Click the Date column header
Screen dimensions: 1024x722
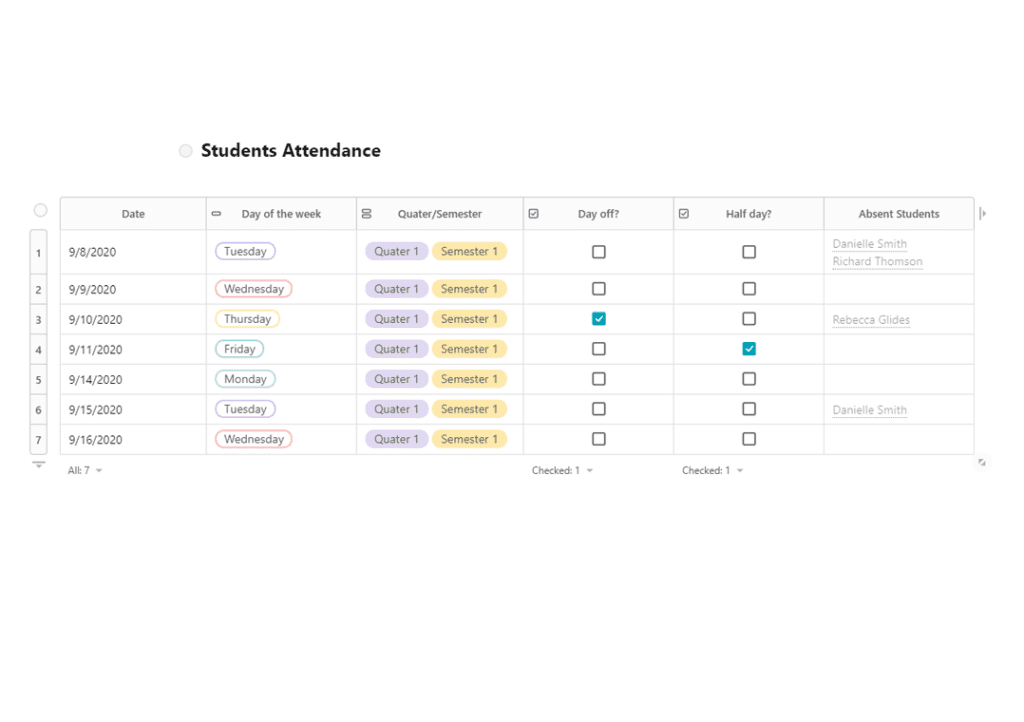click(x=133, y=213)
